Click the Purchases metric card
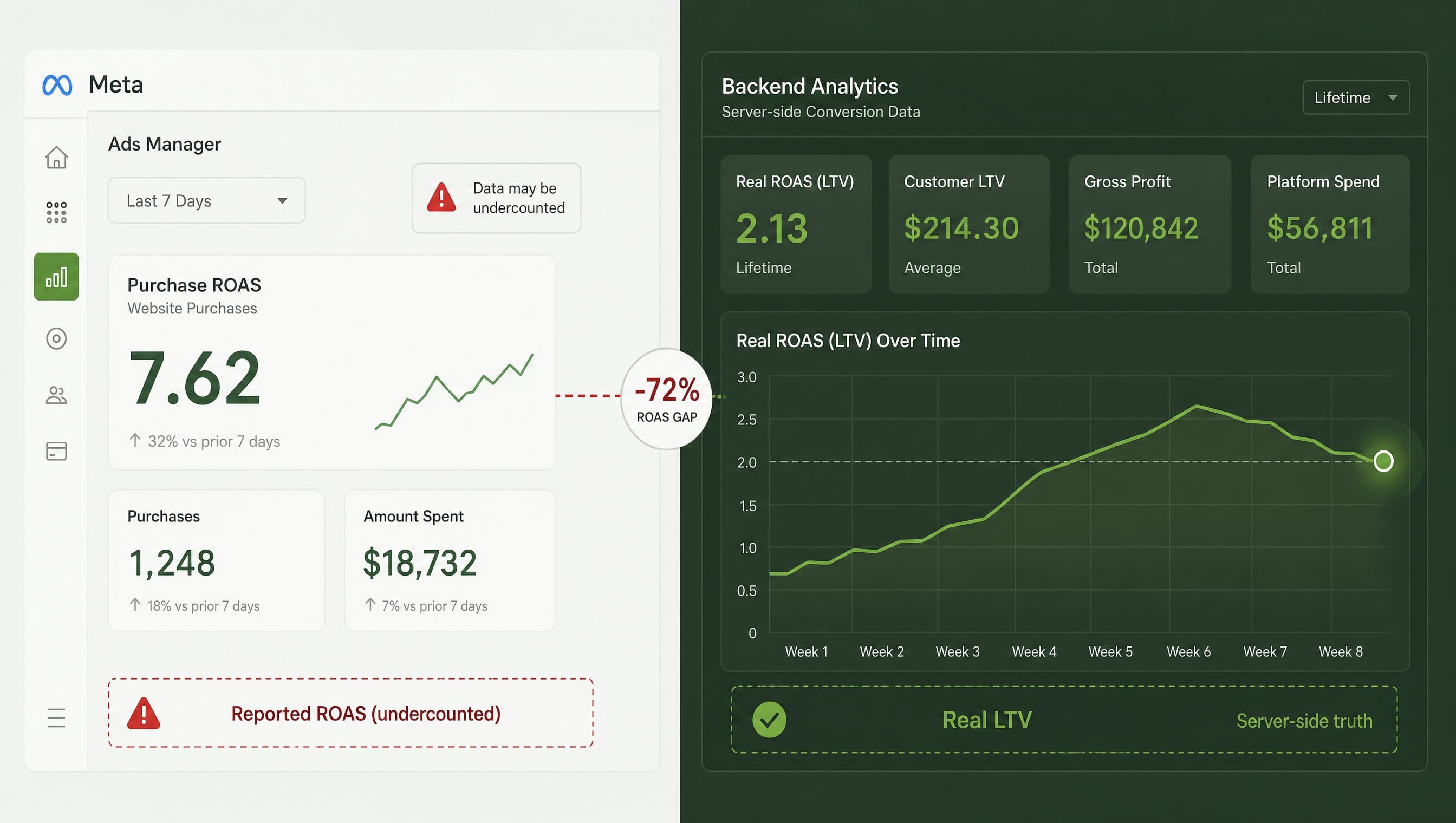The image size is (1456, 823). 217,561
